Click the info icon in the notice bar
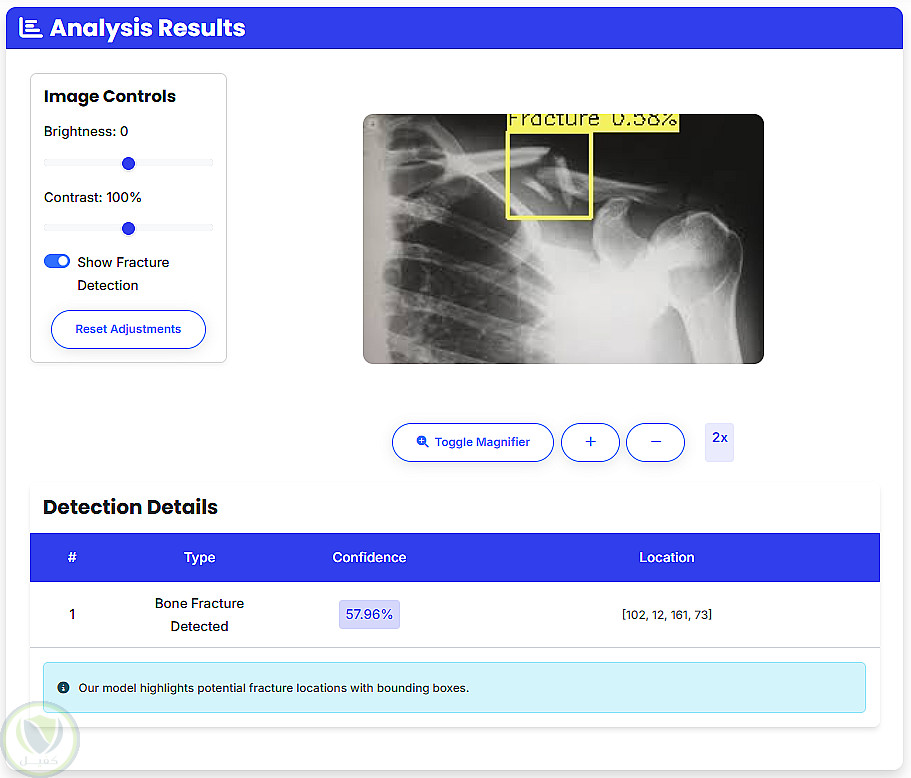This screenshot has width=911, height=778. pyautogui.click(x=64, y=688)
